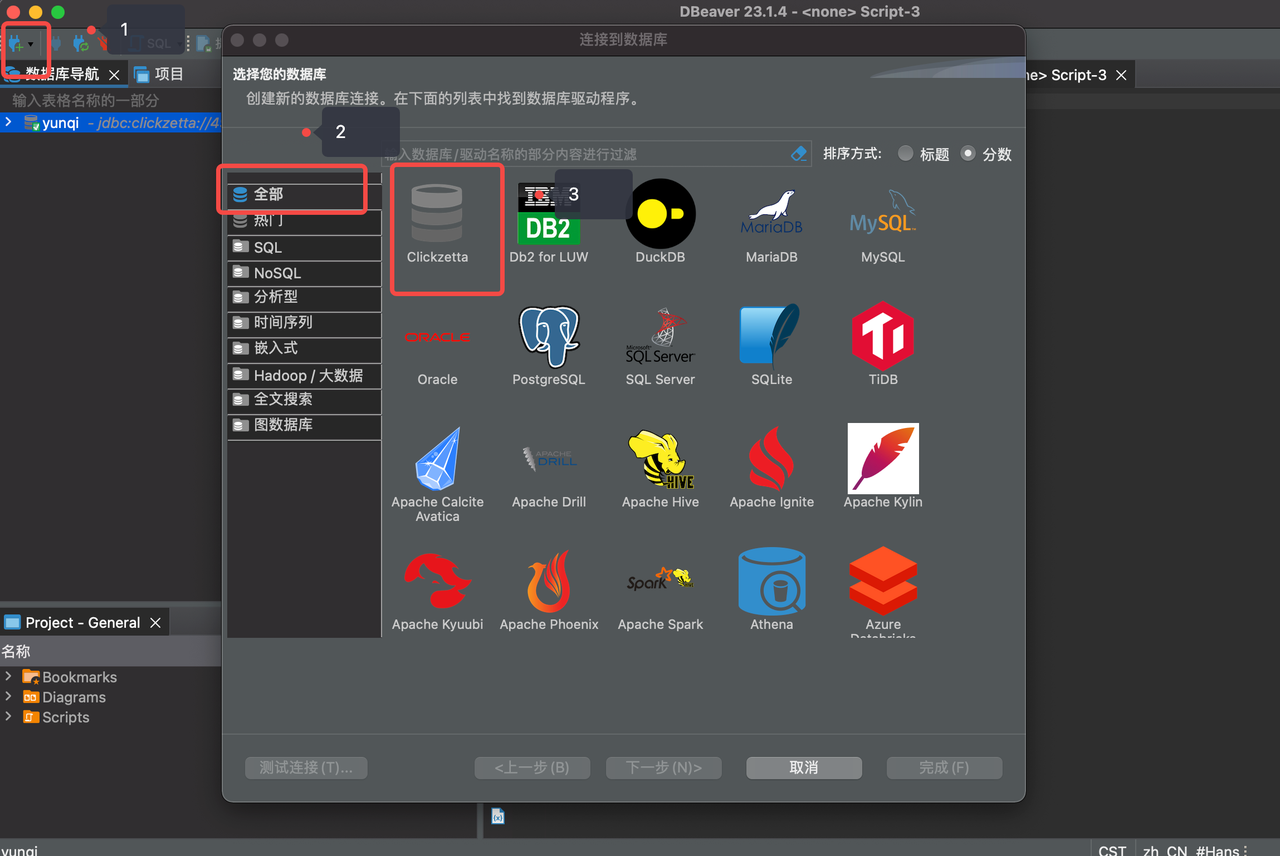Image resolution: width=1280 pixels, height=856 pixels.
Task: Click the new connection plug icon
Action: tap(16, 44)
